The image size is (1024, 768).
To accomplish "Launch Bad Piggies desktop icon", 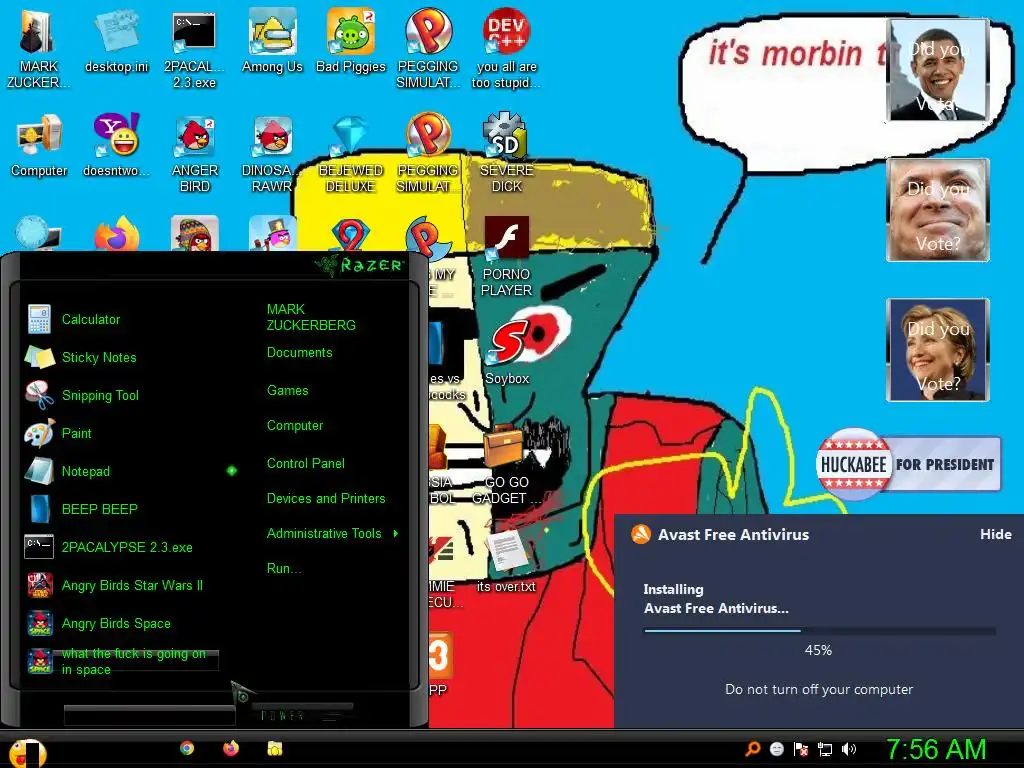I will point(351,42).
